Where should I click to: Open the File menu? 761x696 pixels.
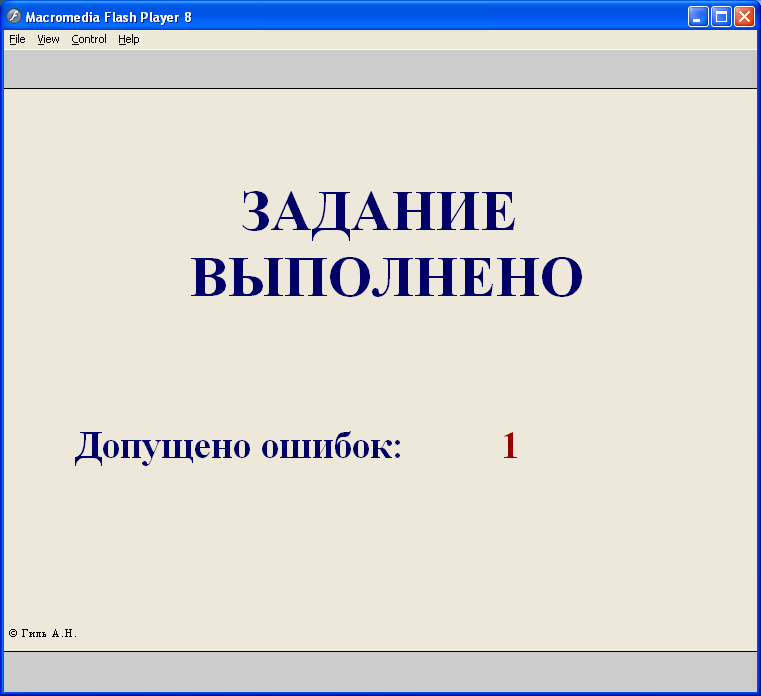[17, 39]
